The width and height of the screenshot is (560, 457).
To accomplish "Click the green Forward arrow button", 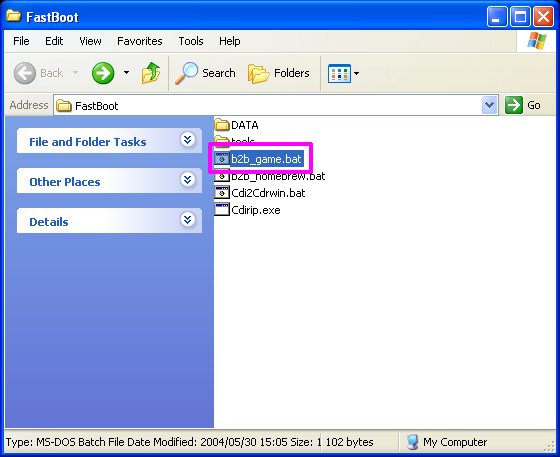I will click(103, 73).
